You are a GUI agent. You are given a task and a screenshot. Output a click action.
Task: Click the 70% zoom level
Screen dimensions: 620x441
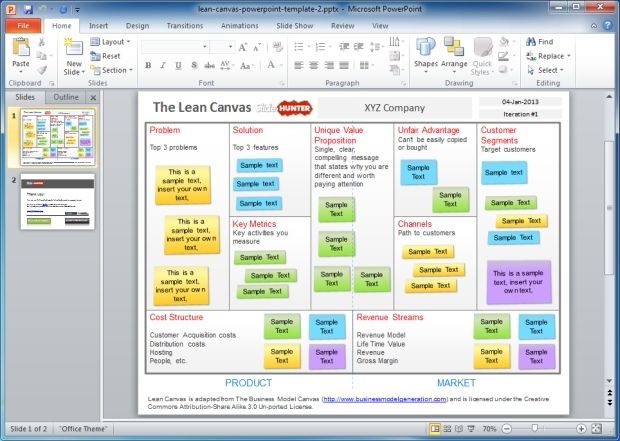(489, 429)
